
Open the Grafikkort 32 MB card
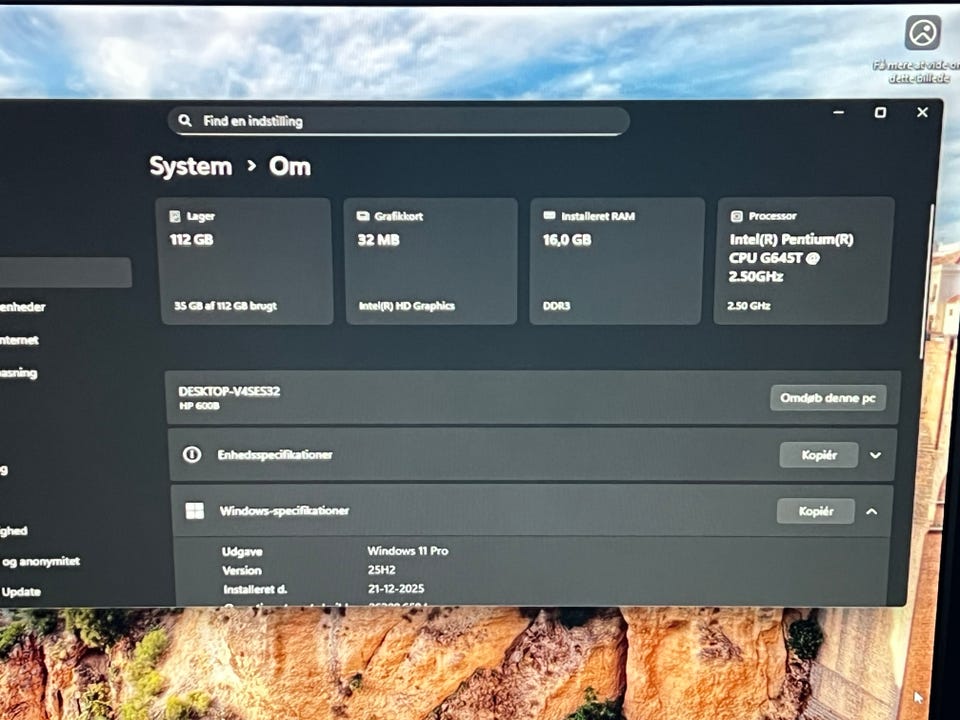431,261
